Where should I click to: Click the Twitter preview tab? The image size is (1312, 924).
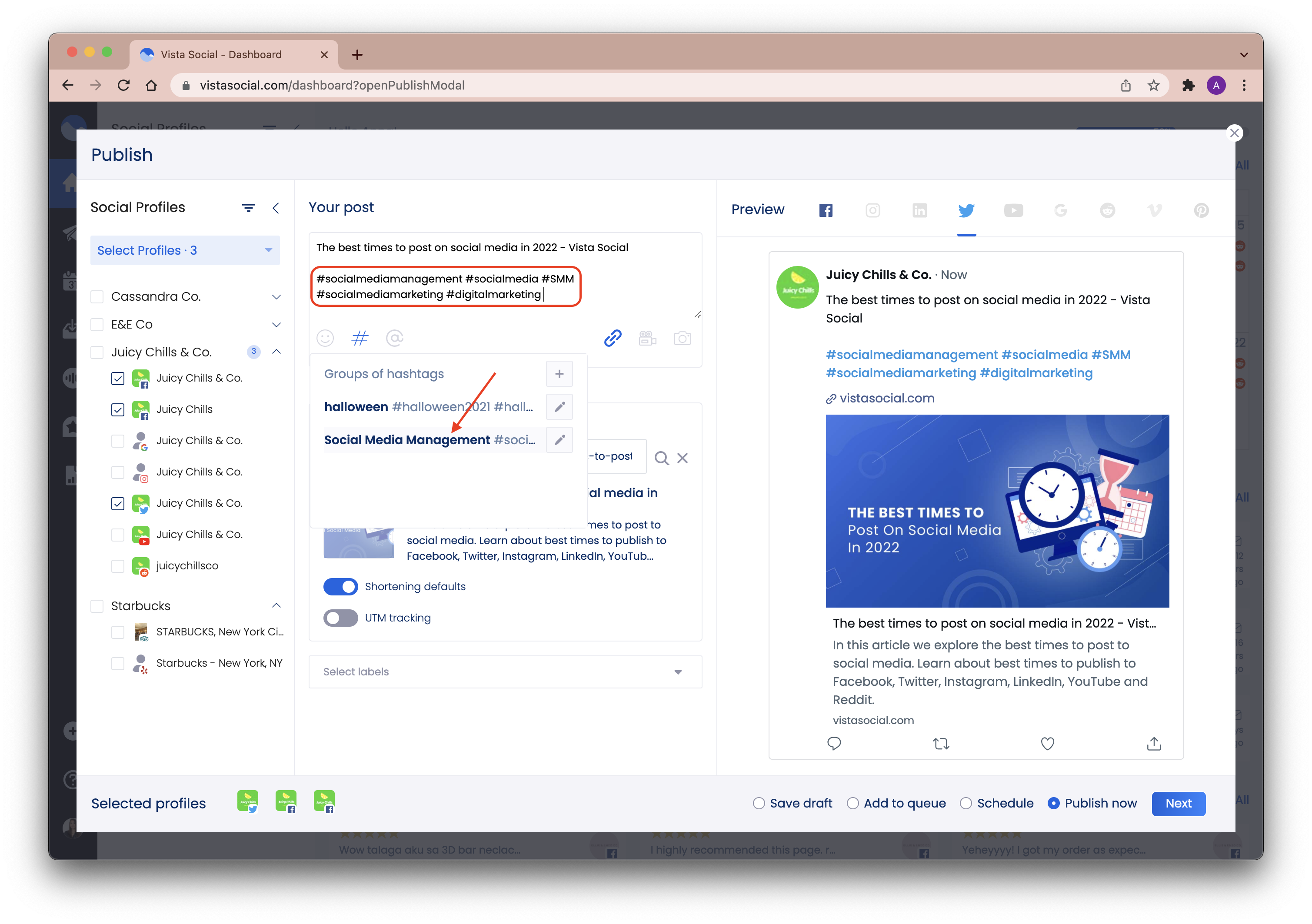(x=965, y=210)
